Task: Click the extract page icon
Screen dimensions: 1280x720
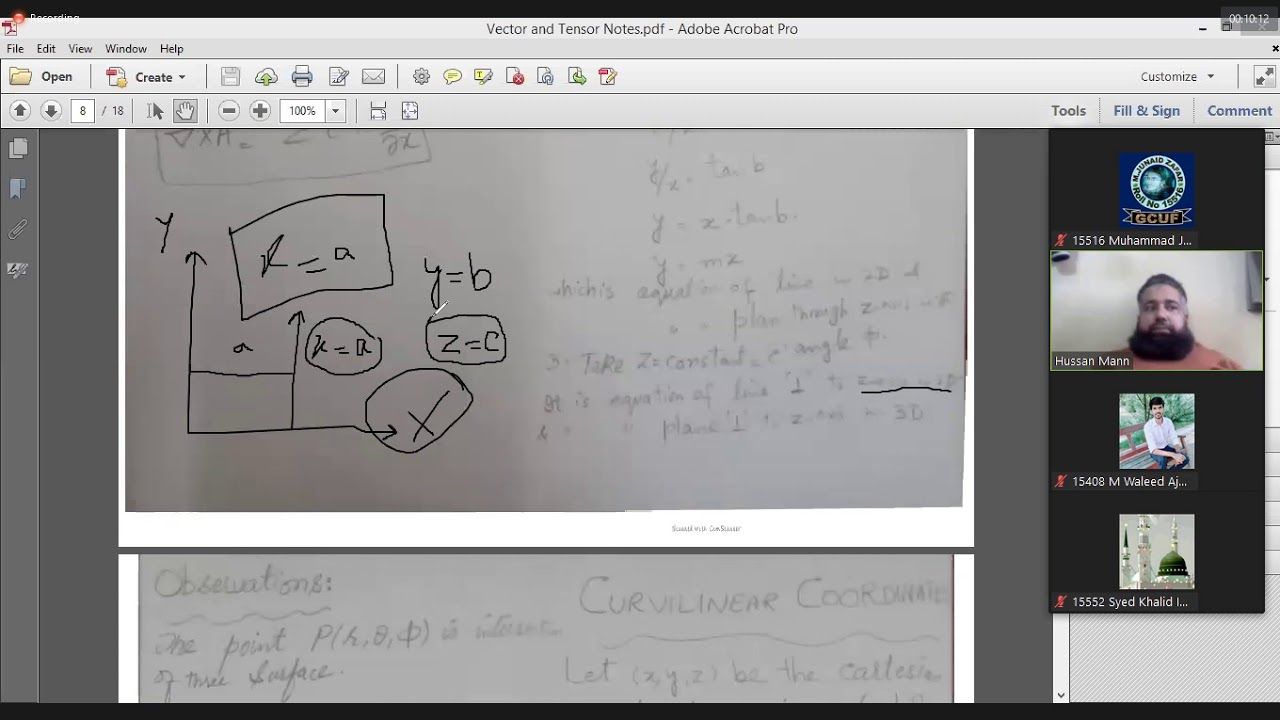Action: (x=576, y=77)
